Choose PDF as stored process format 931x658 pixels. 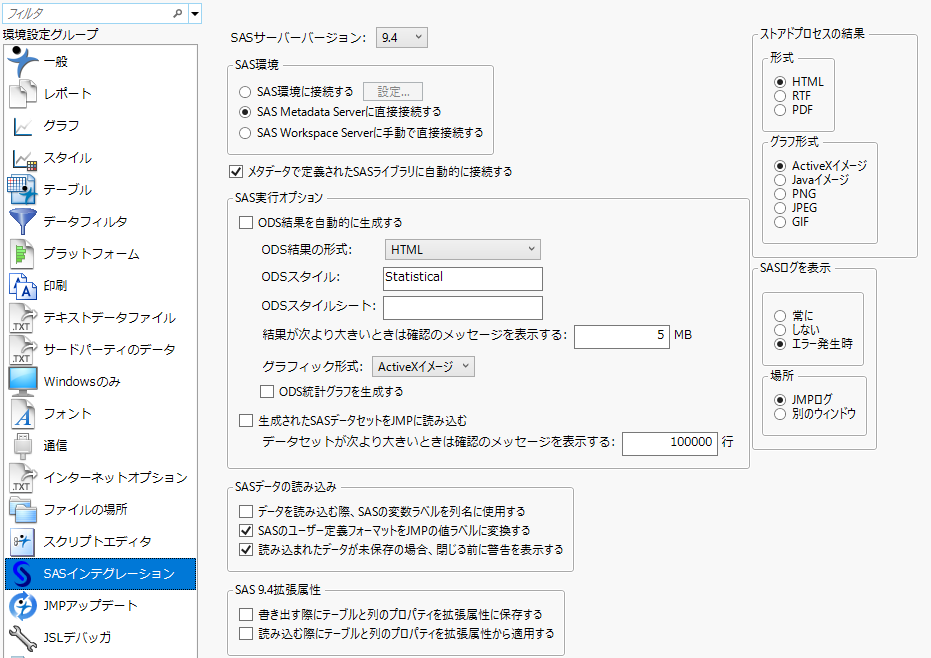(x=780, y=110)
